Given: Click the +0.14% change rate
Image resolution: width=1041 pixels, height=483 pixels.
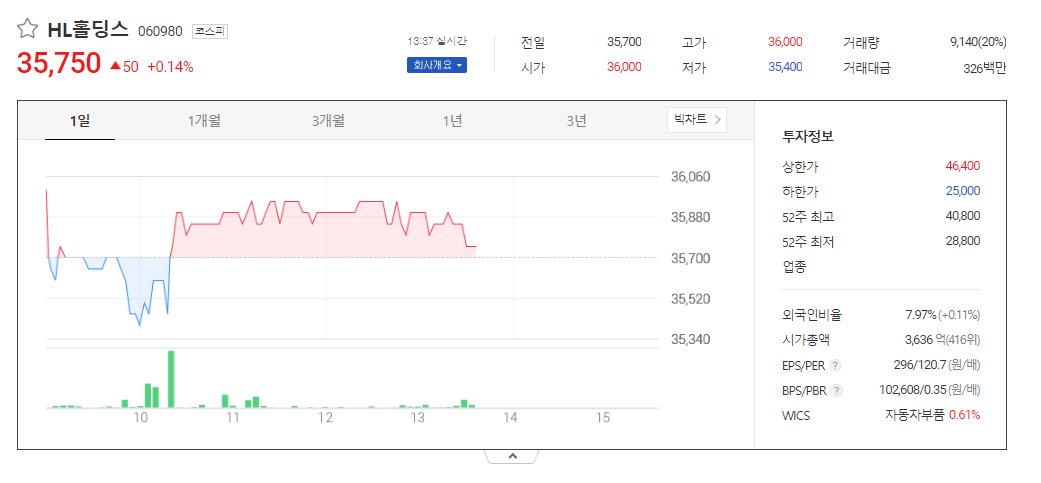Looking at the screenshot, I should pyautogui.click(x=170, y=67).
